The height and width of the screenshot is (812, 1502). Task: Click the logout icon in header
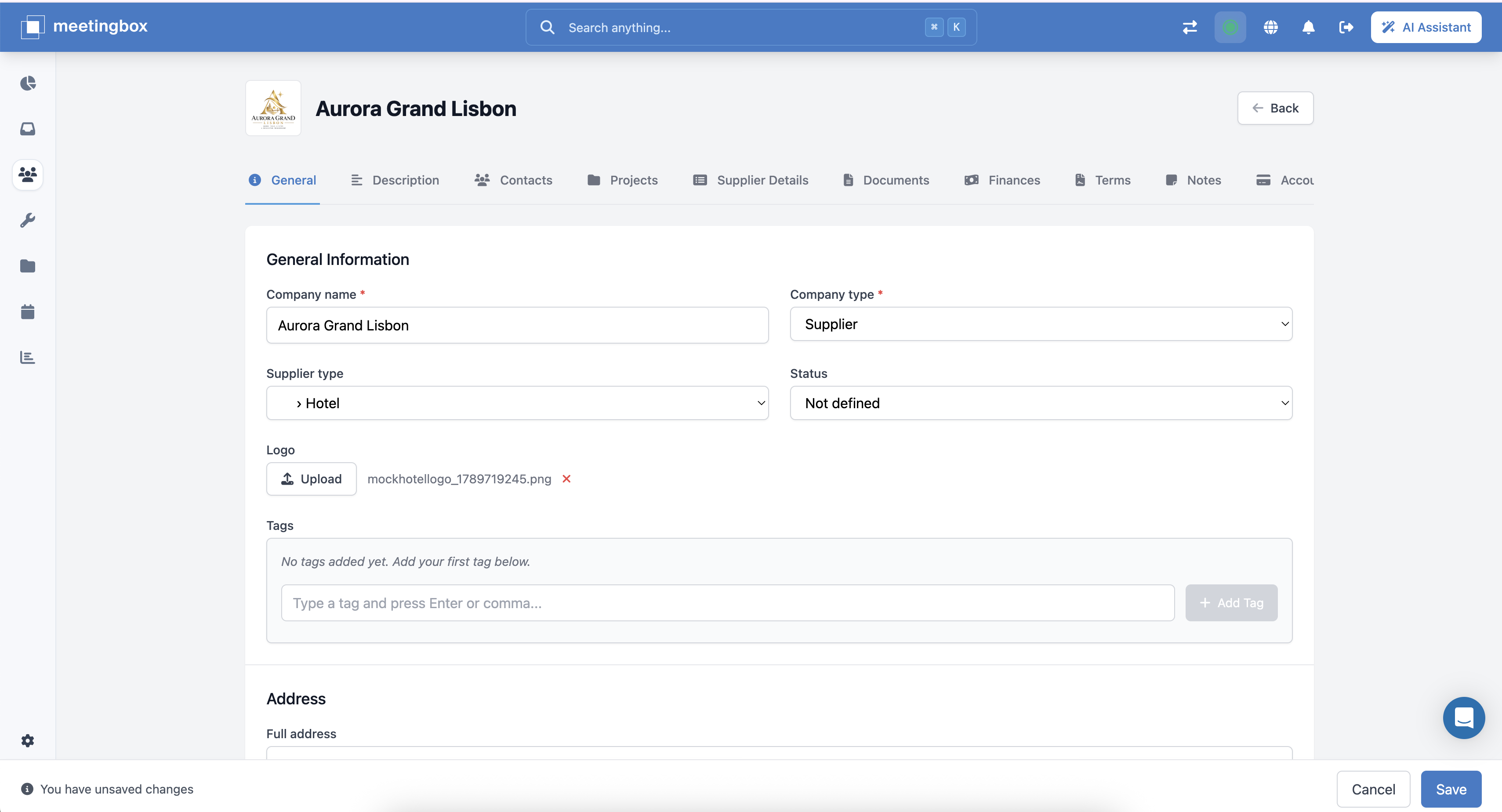click(x=1346, y=27)
